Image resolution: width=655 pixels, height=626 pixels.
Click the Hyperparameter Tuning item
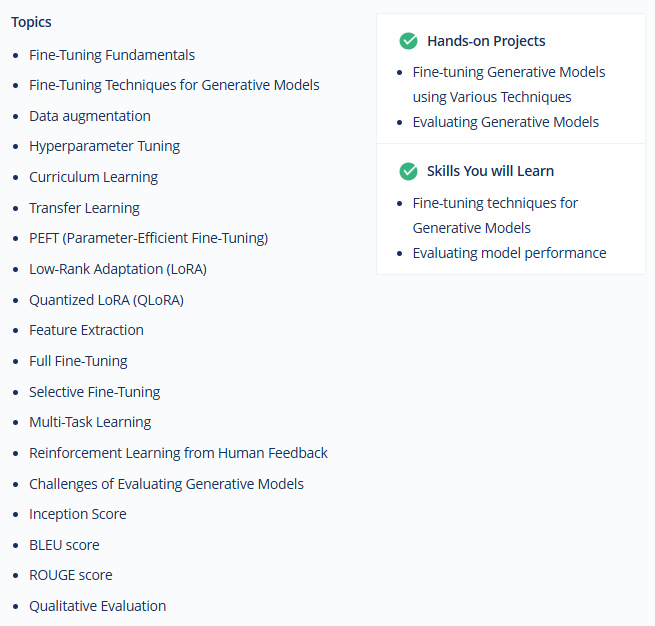pyautogui.click(x=104, y=146)
